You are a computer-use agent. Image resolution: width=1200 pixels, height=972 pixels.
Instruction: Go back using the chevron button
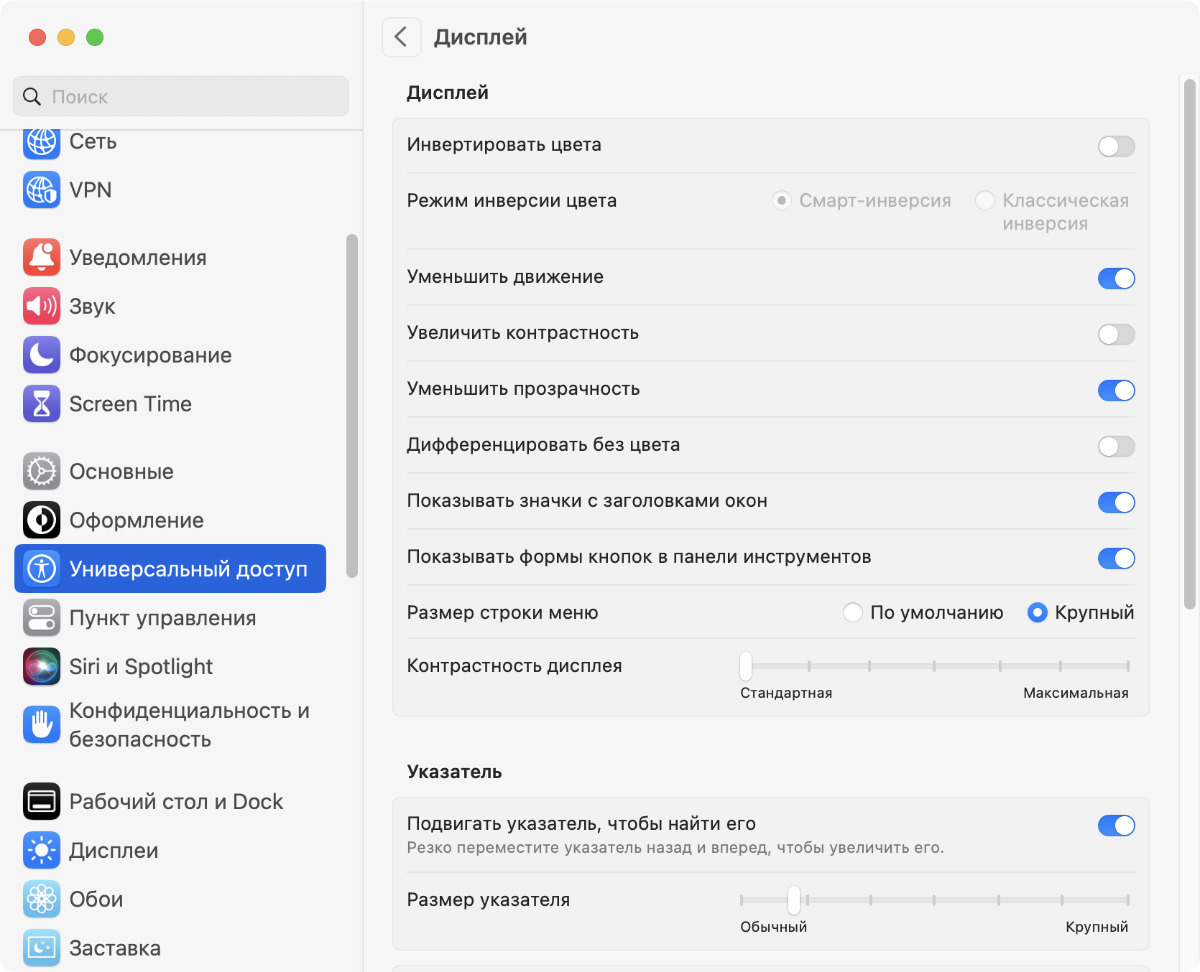tap(401, 38)
